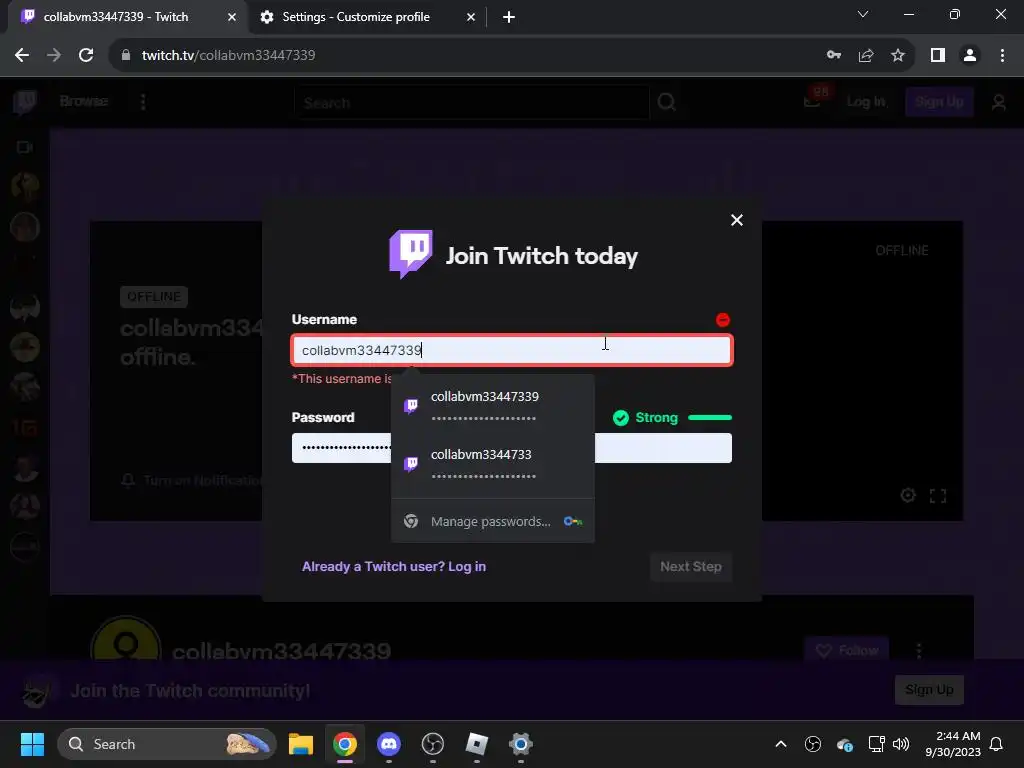Open Roblox from the taskbar
Viewport: 1024px width, 768px height.
coord(477,744)
